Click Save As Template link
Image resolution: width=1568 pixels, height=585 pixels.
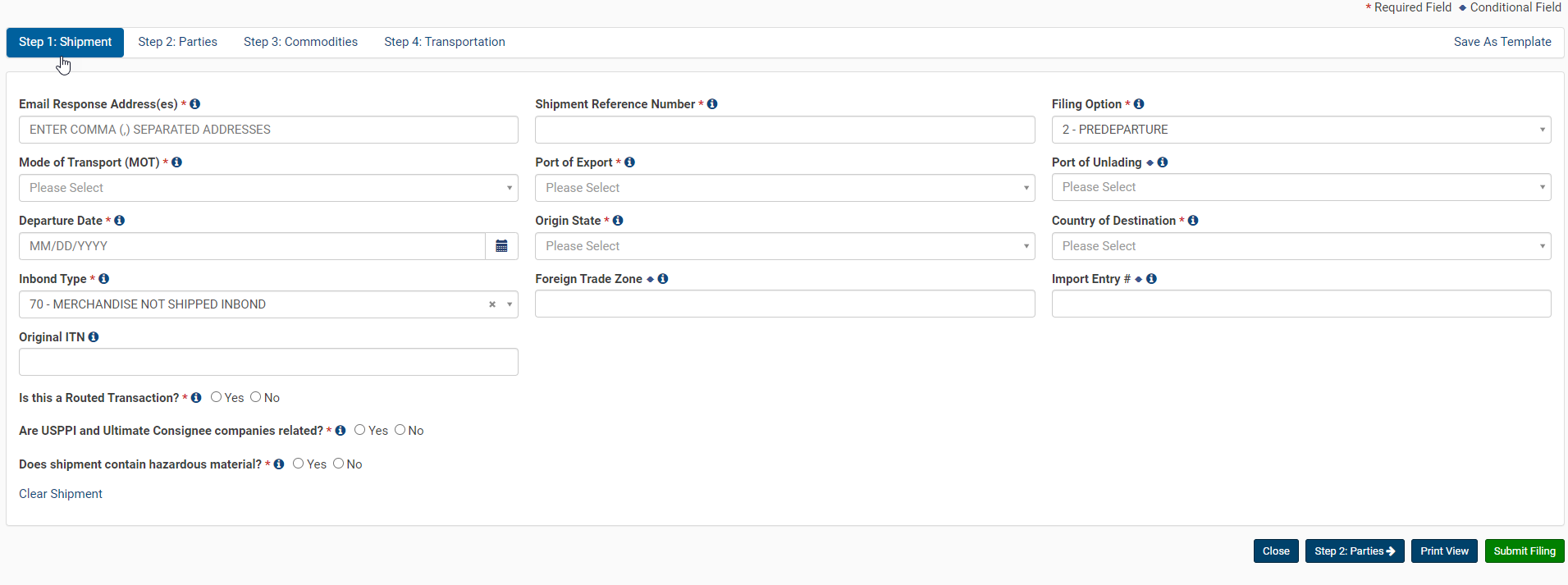coord(1502,42)
